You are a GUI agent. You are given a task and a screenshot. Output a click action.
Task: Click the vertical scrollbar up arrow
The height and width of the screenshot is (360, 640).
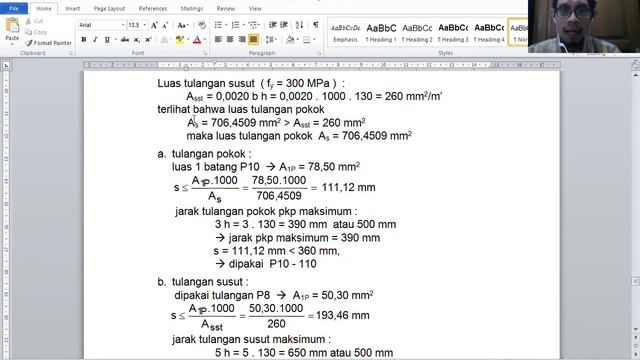tap(636, 76)
